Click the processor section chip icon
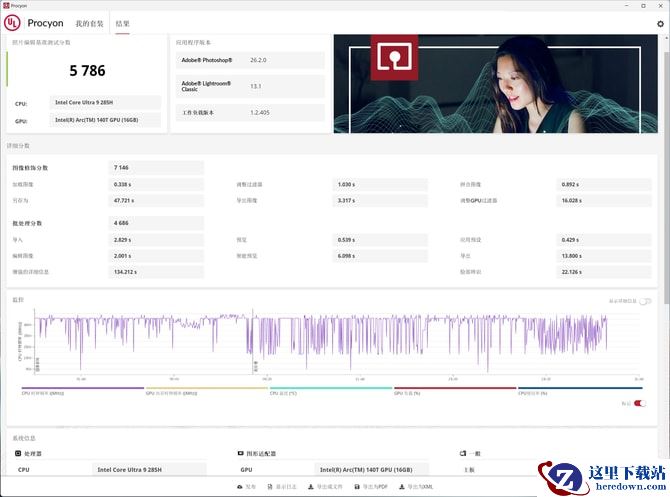670x497 pixels. click(x=18, y=453)
